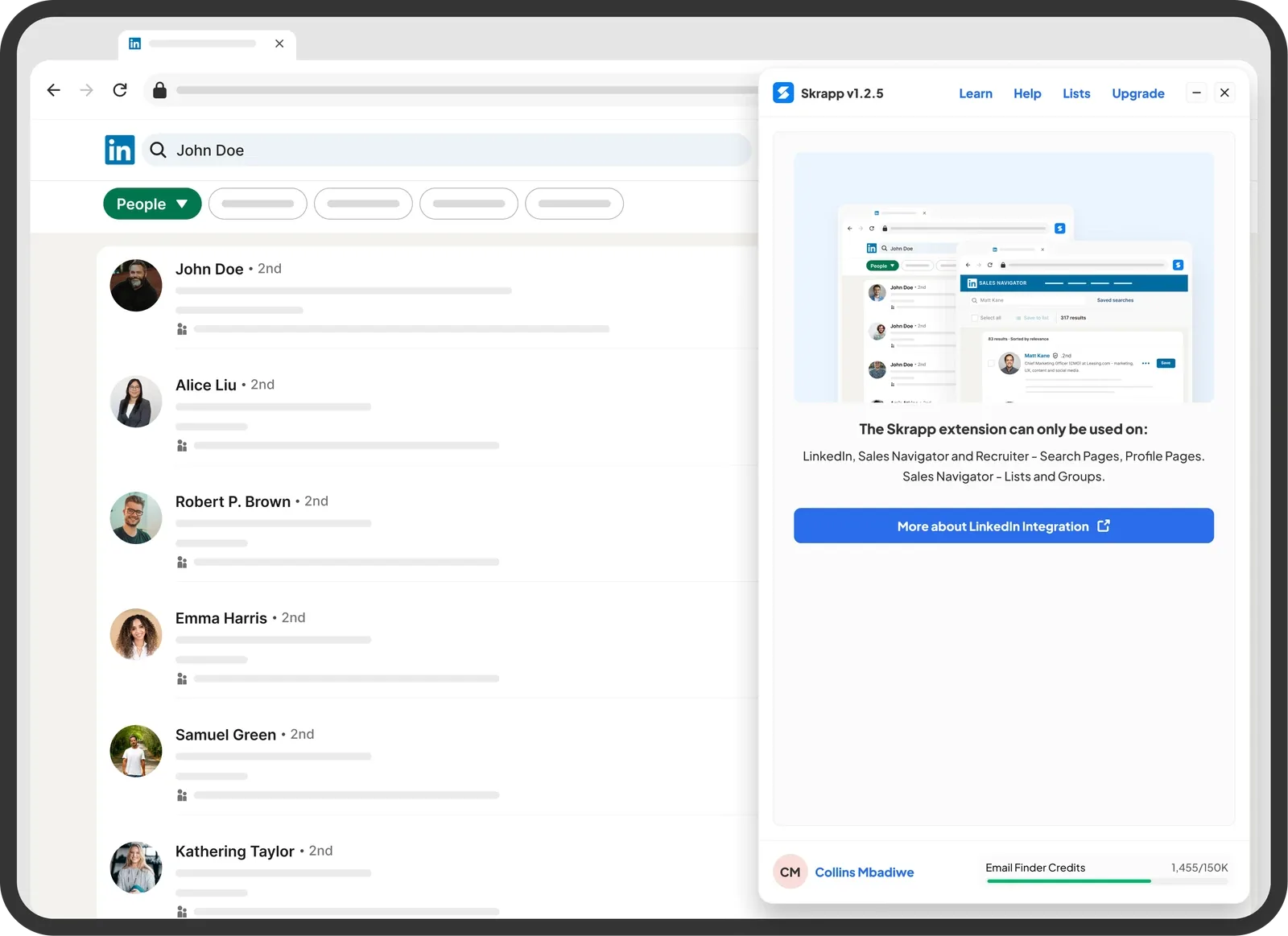Click the Upgrade link
1288x936 pixels.
pyautogui.click(x=1138, y=93)
